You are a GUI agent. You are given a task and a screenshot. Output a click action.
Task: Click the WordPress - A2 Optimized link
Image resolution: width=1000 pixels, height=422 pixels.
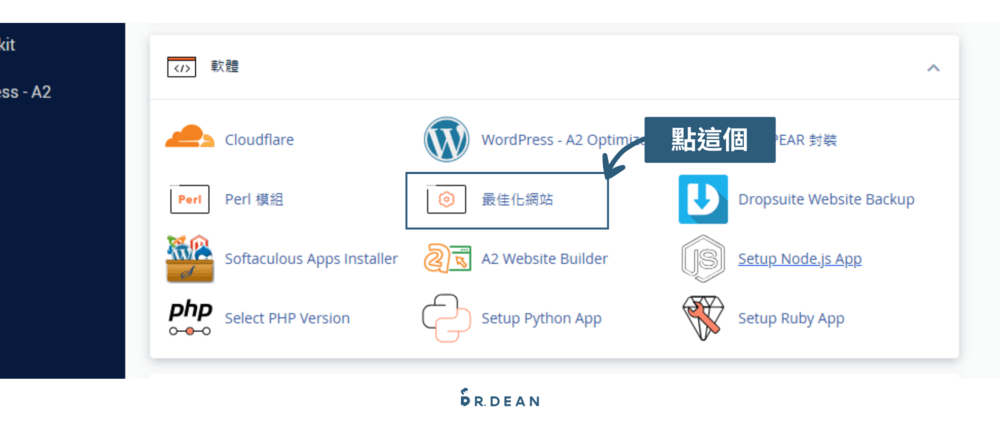562,140
